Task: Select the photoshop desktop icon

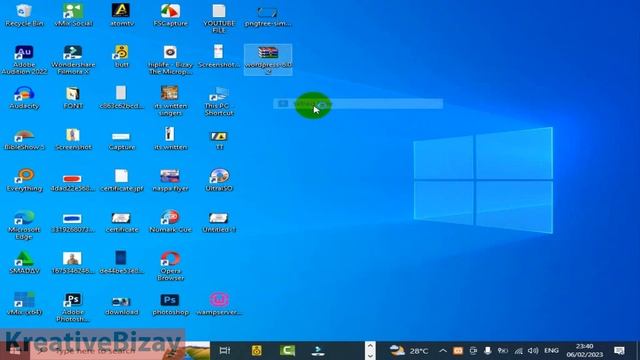Action: 170,304
